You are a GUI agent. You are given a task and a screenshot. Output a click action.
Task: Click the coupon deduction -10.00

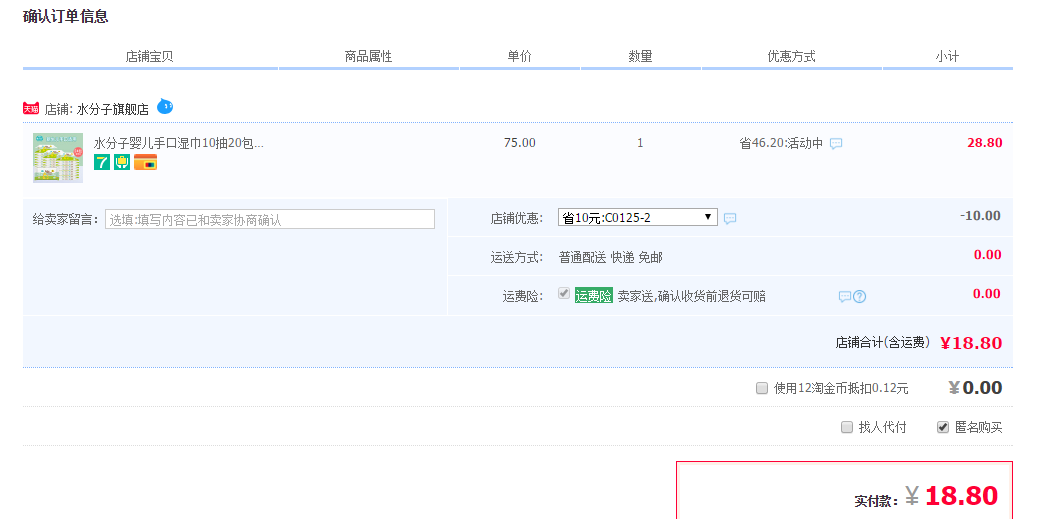[x=980, y=216]
